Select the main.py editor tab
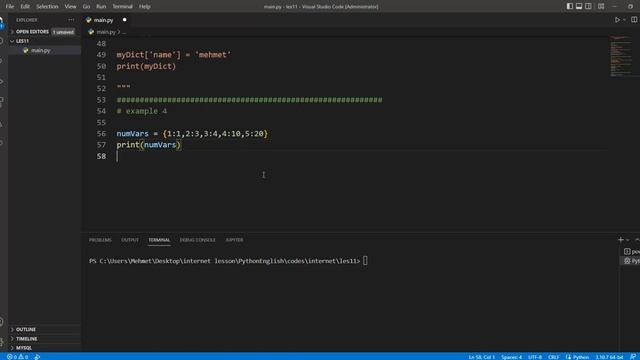The image size is (640, 360). (107, 20)
